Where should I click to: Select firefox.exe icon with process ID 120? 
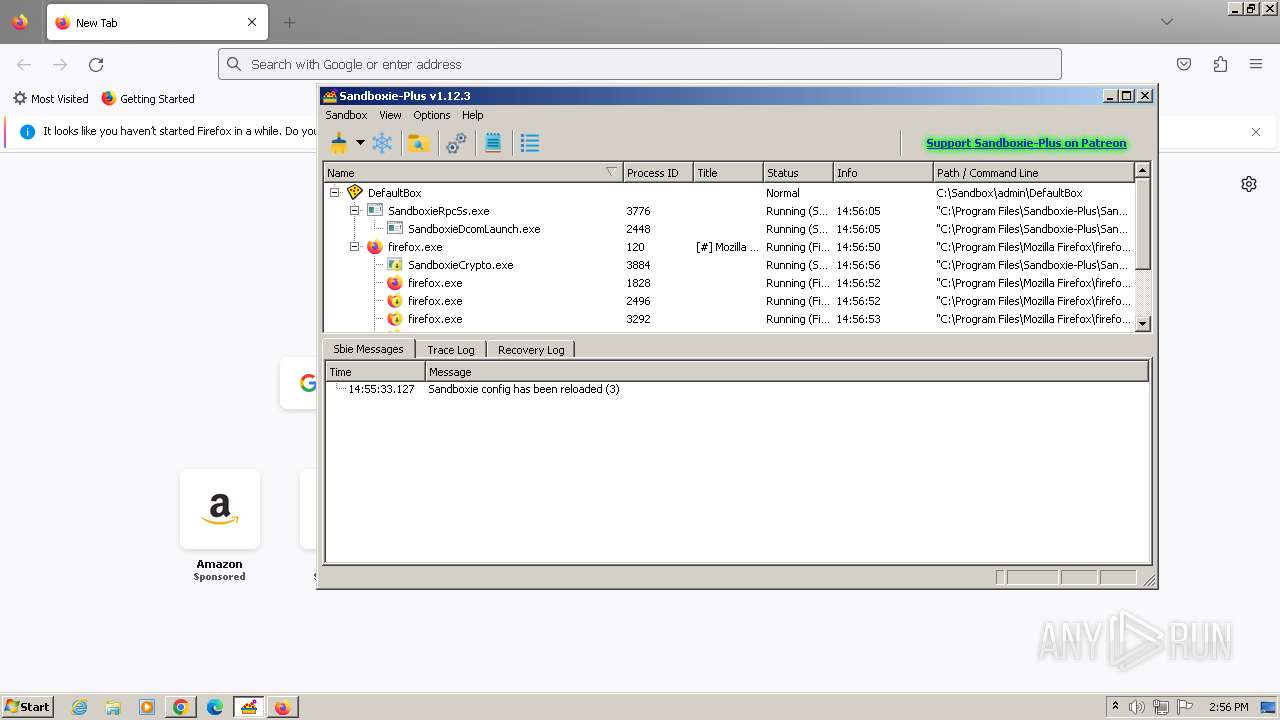coord(375,247)
